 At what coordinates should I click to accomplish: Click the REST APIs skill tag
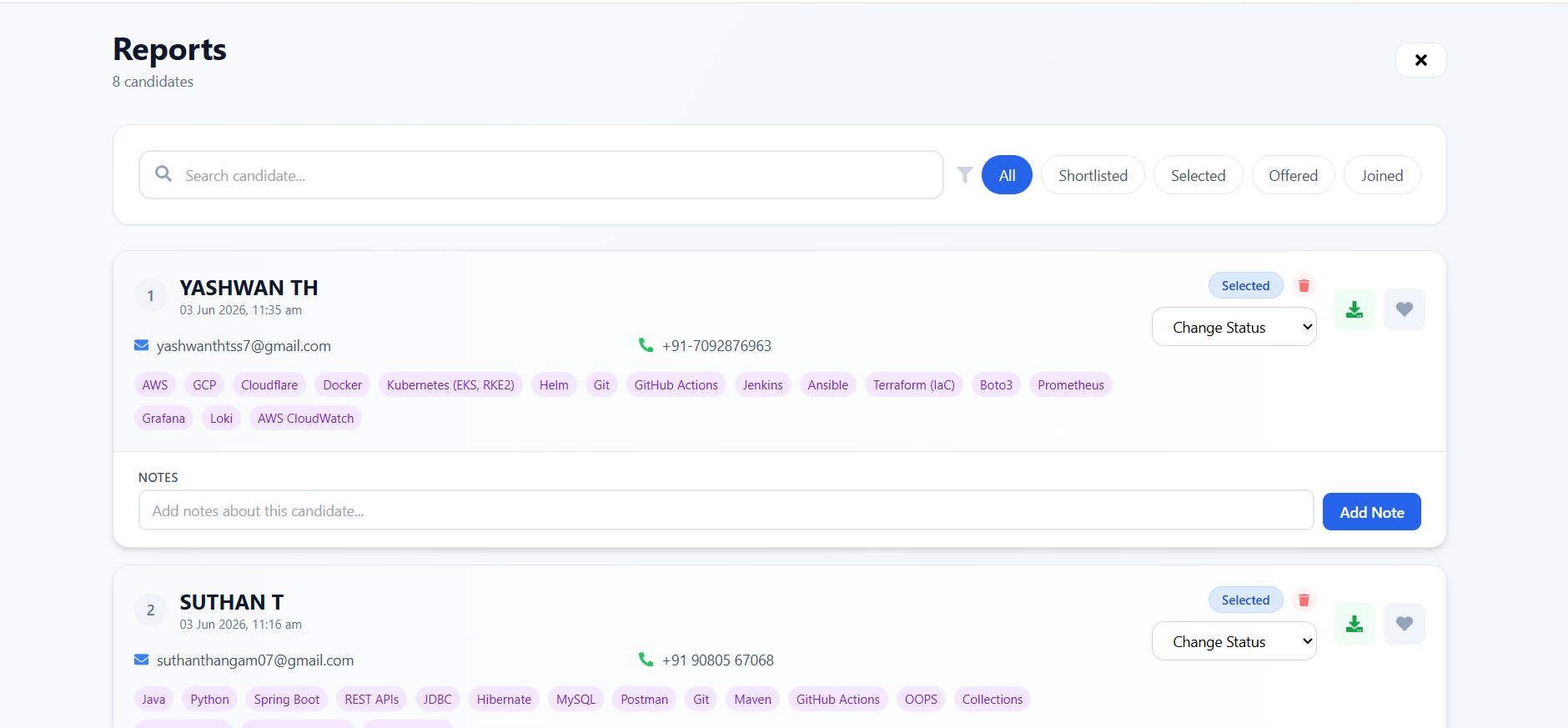[372, 700]
